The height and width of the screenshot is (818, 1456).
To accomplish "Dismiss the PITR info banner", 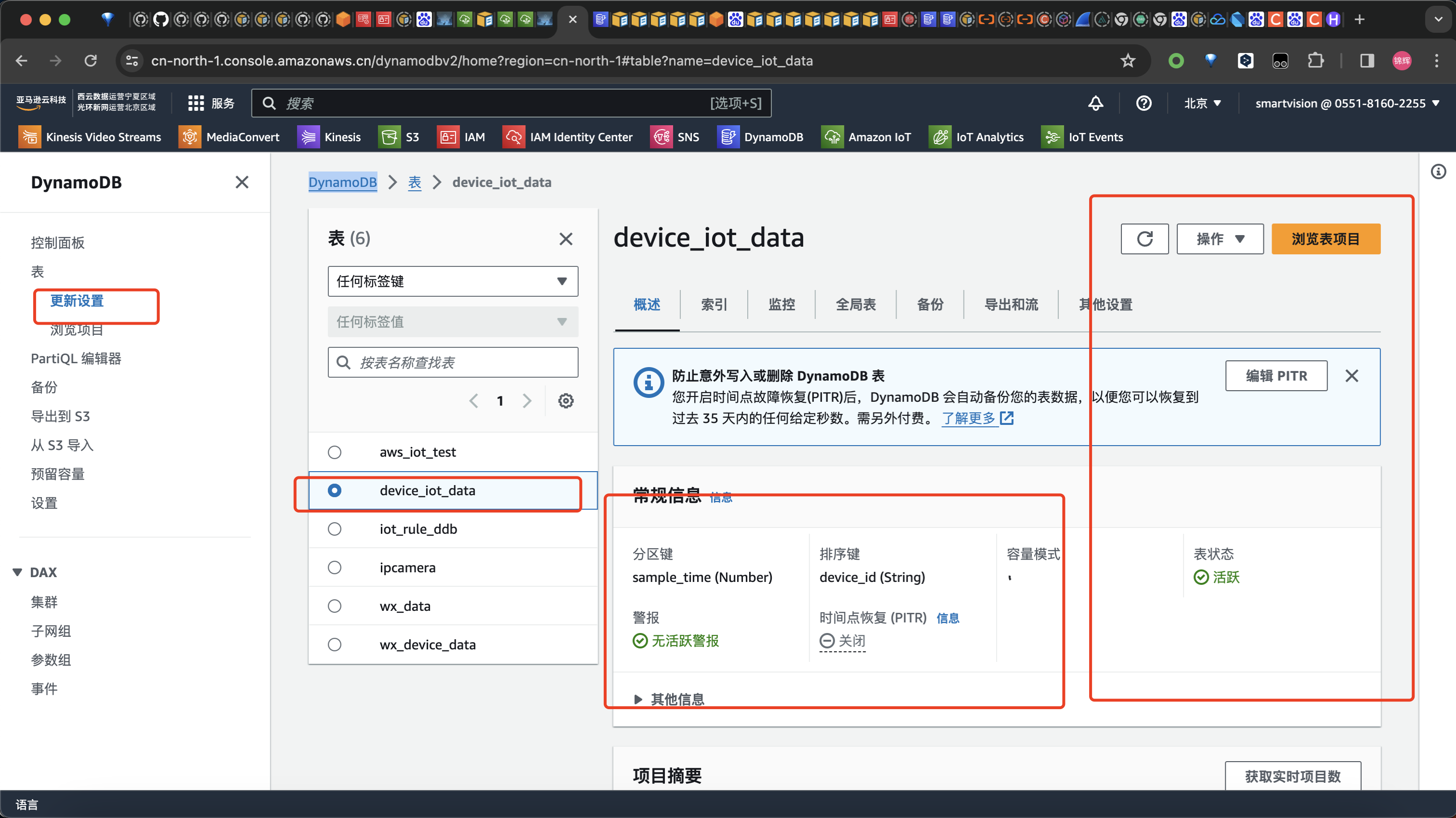I will tap(1352, 376).
